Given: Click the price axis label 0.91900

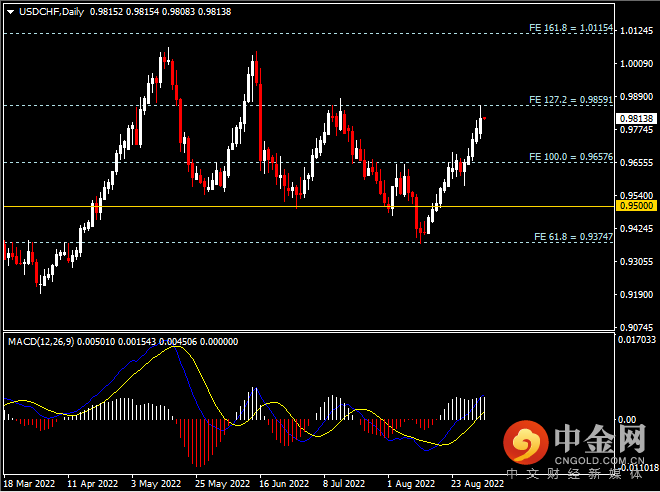Looking at the screenshot, I should (636, 295).
